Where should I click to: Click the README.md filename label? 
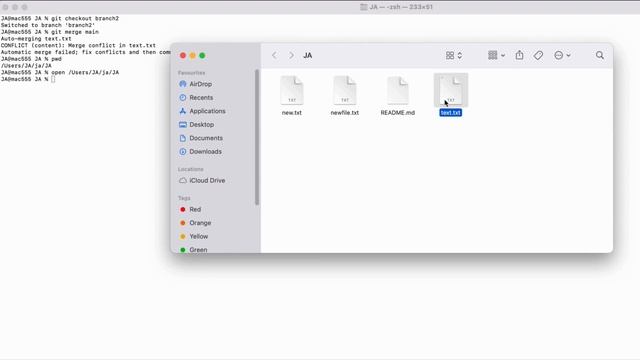[x=398, y=113]
